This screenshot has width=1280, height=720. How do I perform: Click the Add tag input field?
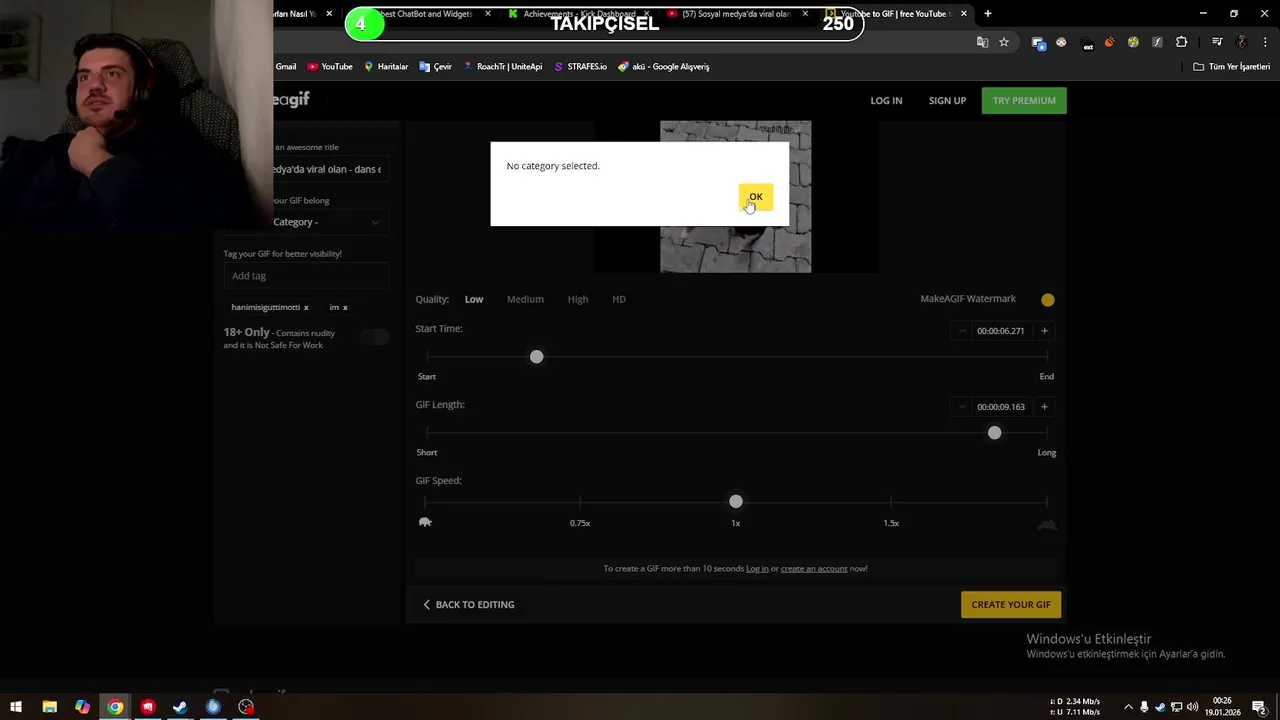coord(306,276)
